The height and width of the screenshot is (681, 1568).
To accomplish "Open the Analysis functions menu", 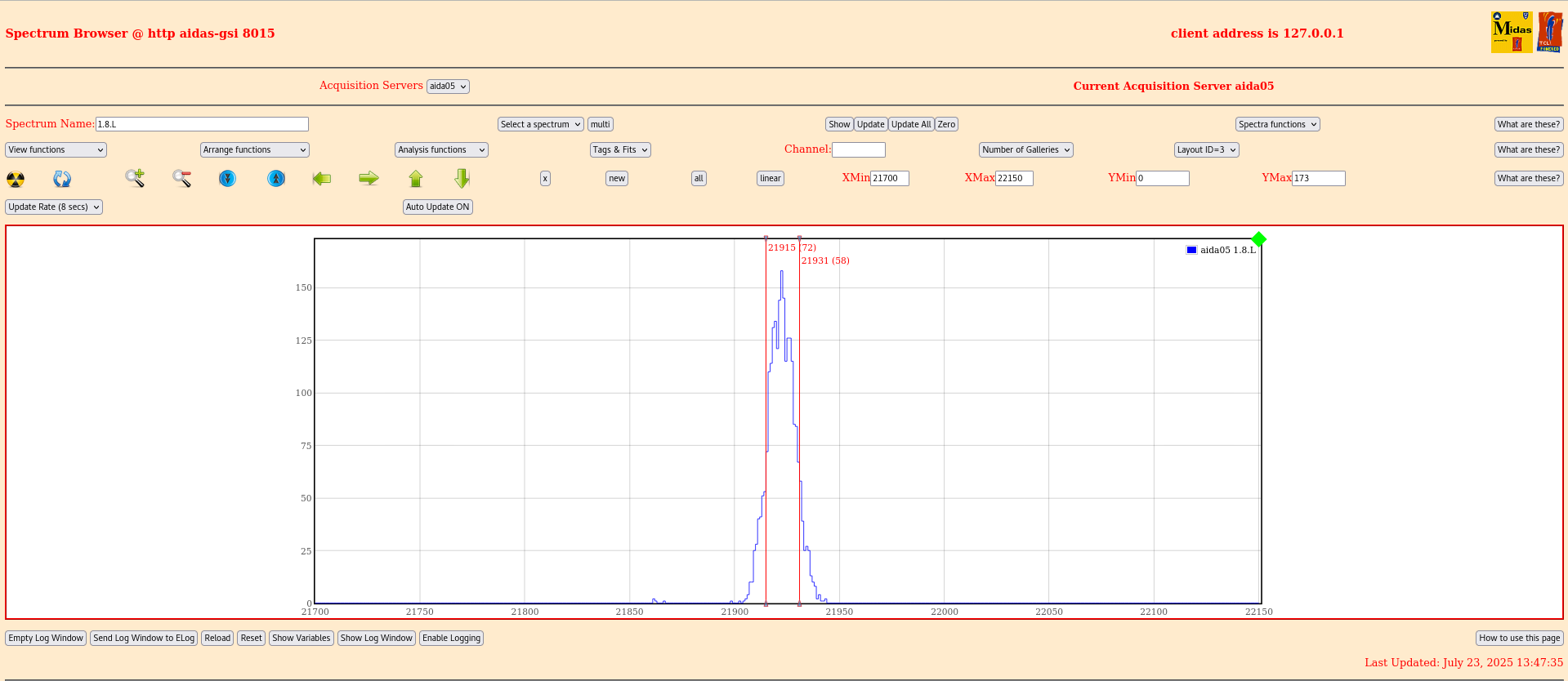I will (441, 150).
